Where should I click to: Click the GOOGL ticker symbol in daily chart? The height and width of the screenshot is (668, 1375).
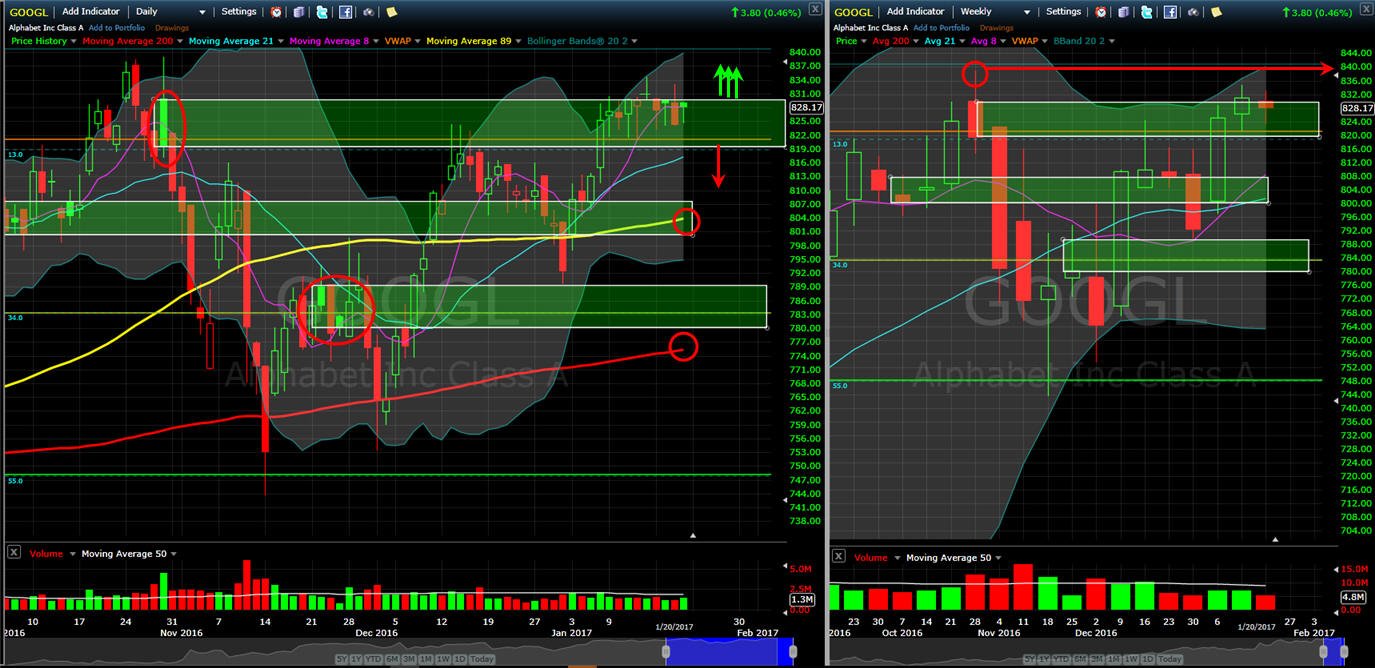pos(30,12)
